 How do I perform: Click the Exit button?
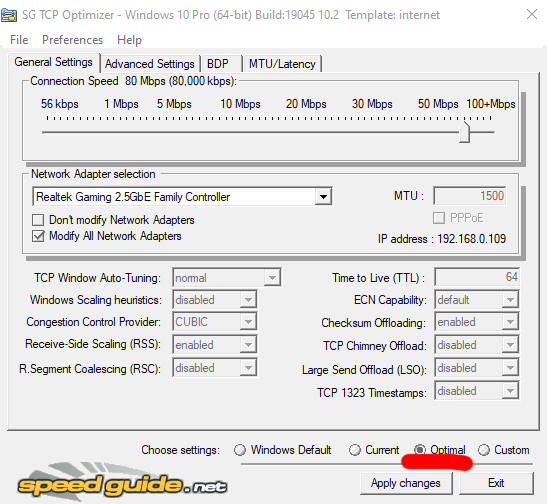[x=496, y=483]
